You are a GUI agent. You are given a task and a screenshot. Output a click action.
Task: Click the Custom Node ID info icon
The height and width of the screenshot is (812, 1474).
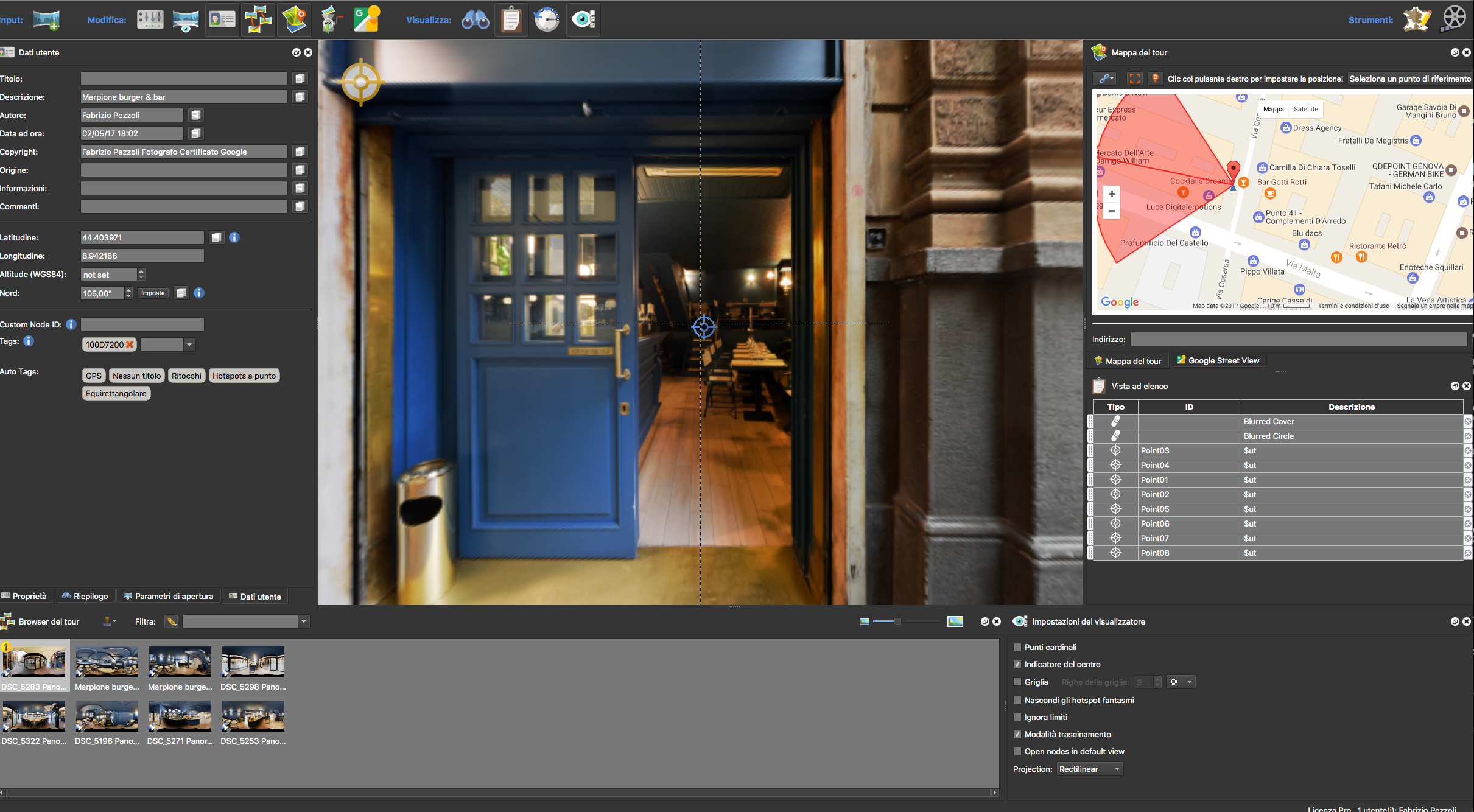[x=71, y=324]
